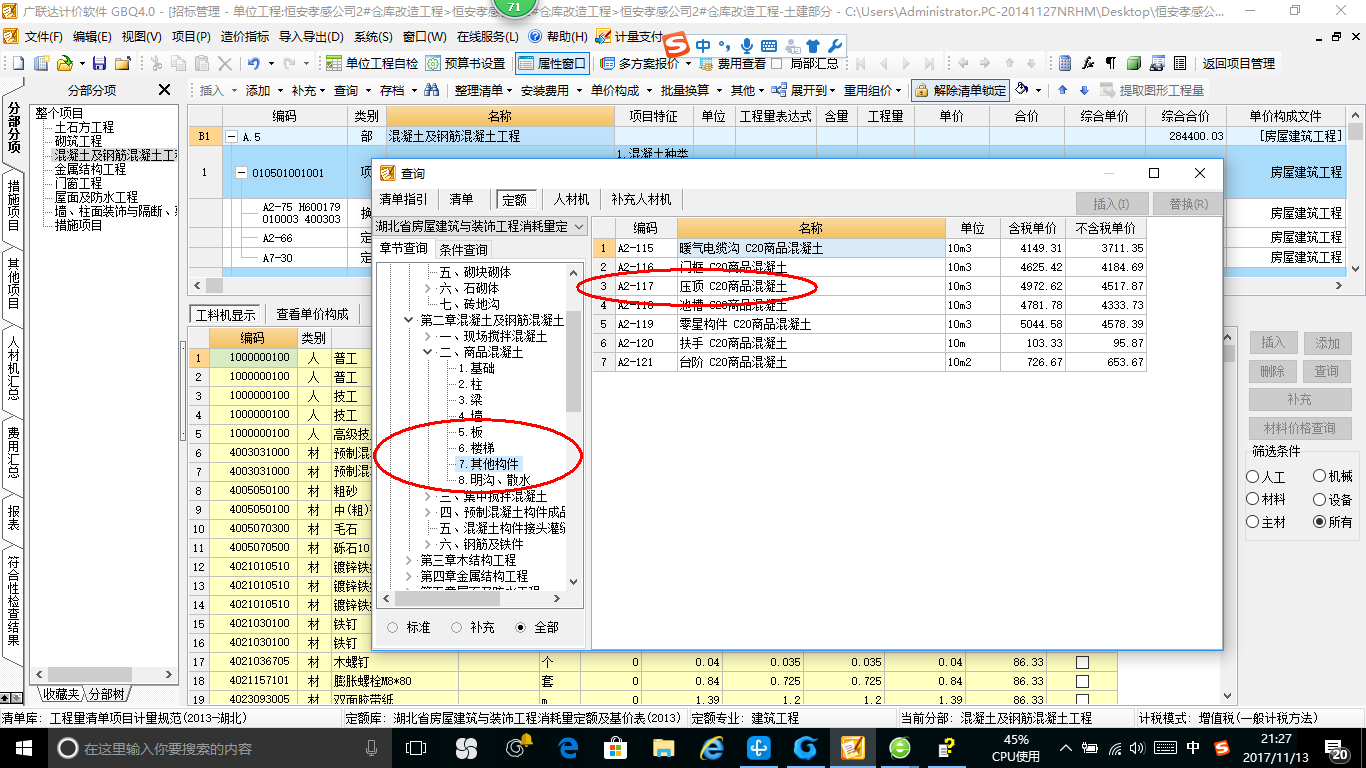Switch to the 条件查询 tab
This screenshot has width=1366, height=768.
tap(463, 250)
